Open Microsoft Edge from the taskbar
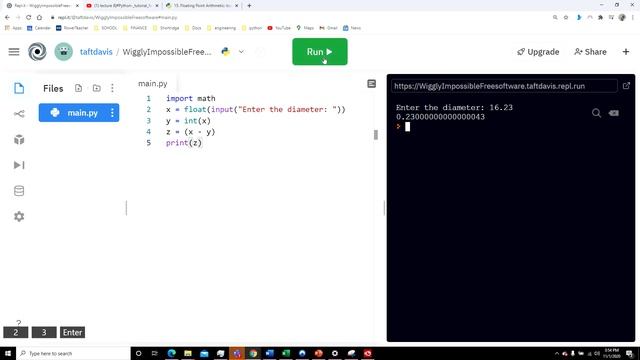The height and width of the screenshot is (360, 640). point(171,353)
